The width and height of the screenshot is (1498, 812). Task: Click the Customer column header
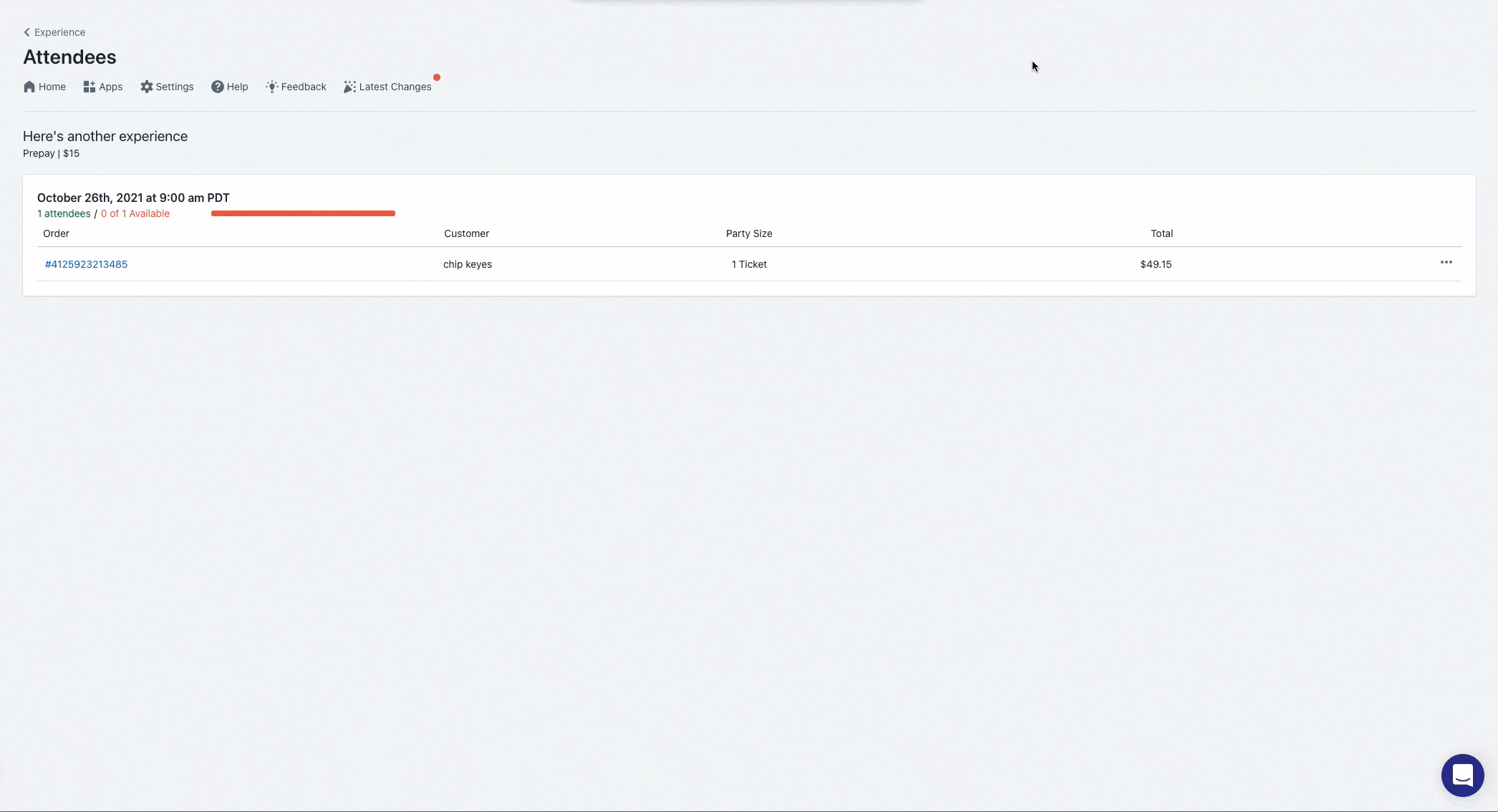(x=467, y=233)
